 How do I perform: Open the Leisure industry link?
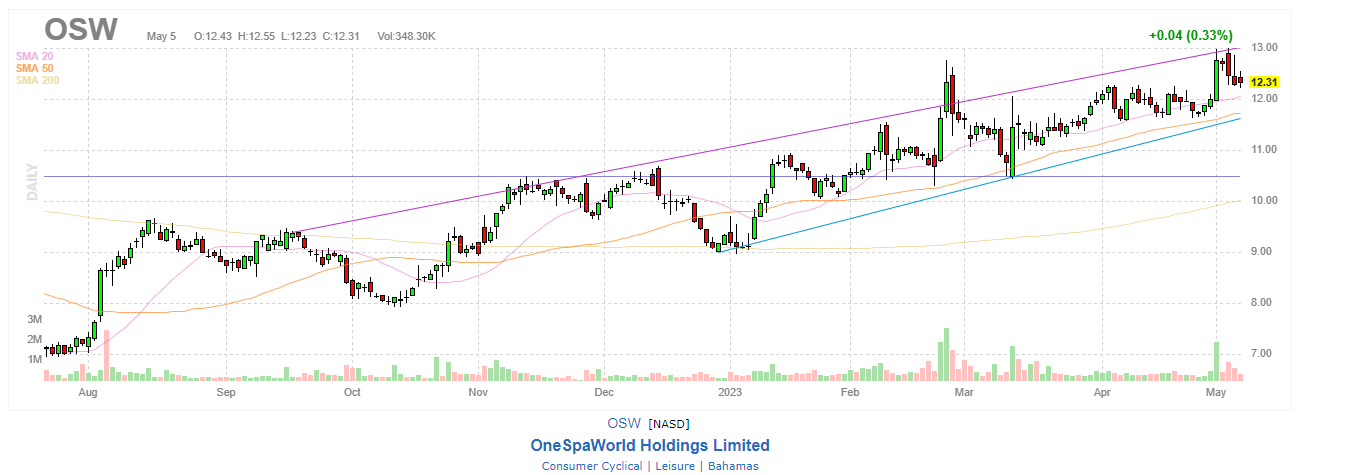674,466
